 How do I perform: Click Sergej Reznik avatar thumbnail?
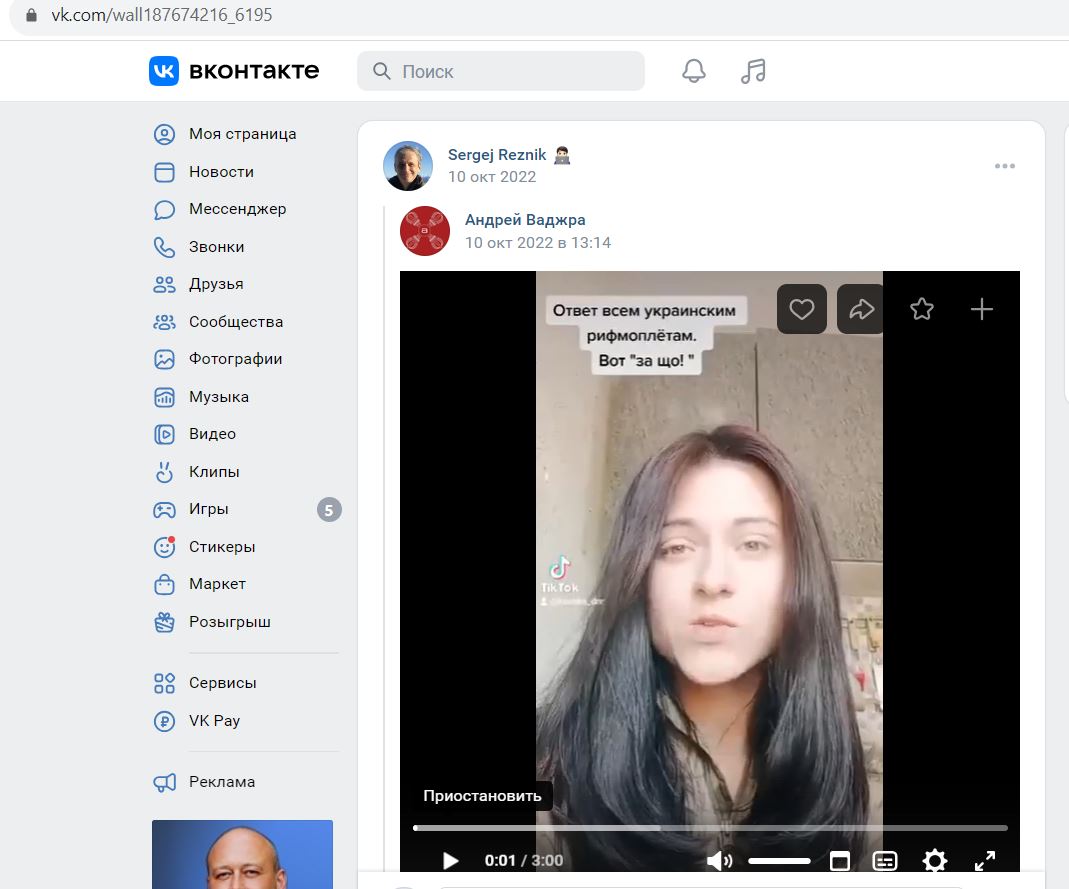pyautogui.click(x=408, y=166)
